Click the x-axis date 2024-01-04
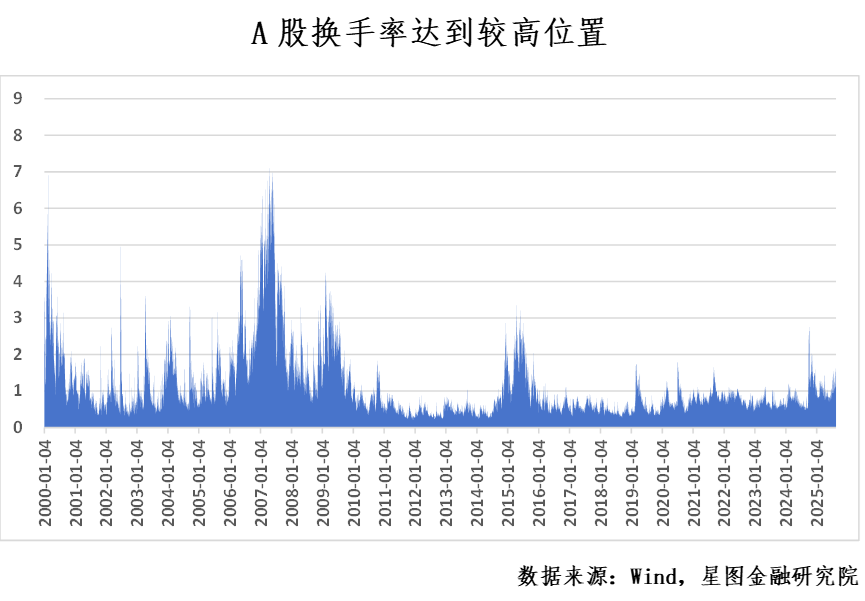This screenshot has width=865, height=601. pyautogui.click(x=786, y=483)
